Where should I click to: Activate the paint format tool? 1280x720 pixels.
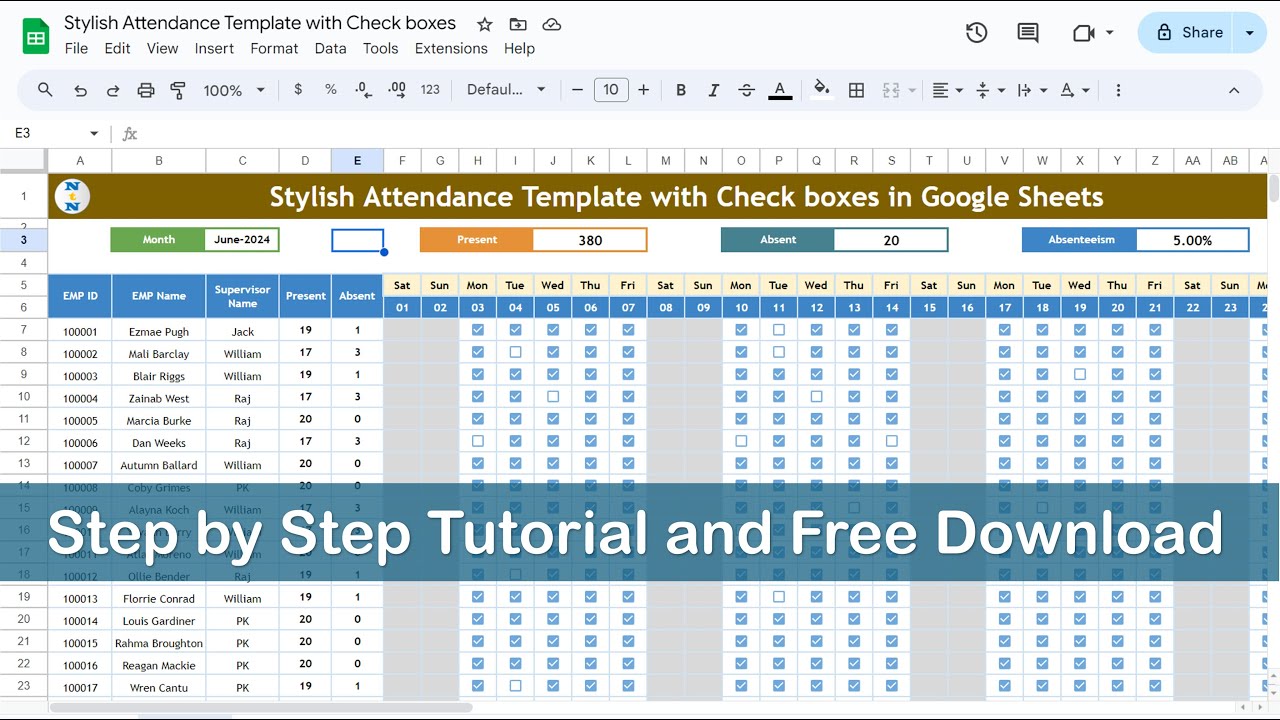click(178, 90)
